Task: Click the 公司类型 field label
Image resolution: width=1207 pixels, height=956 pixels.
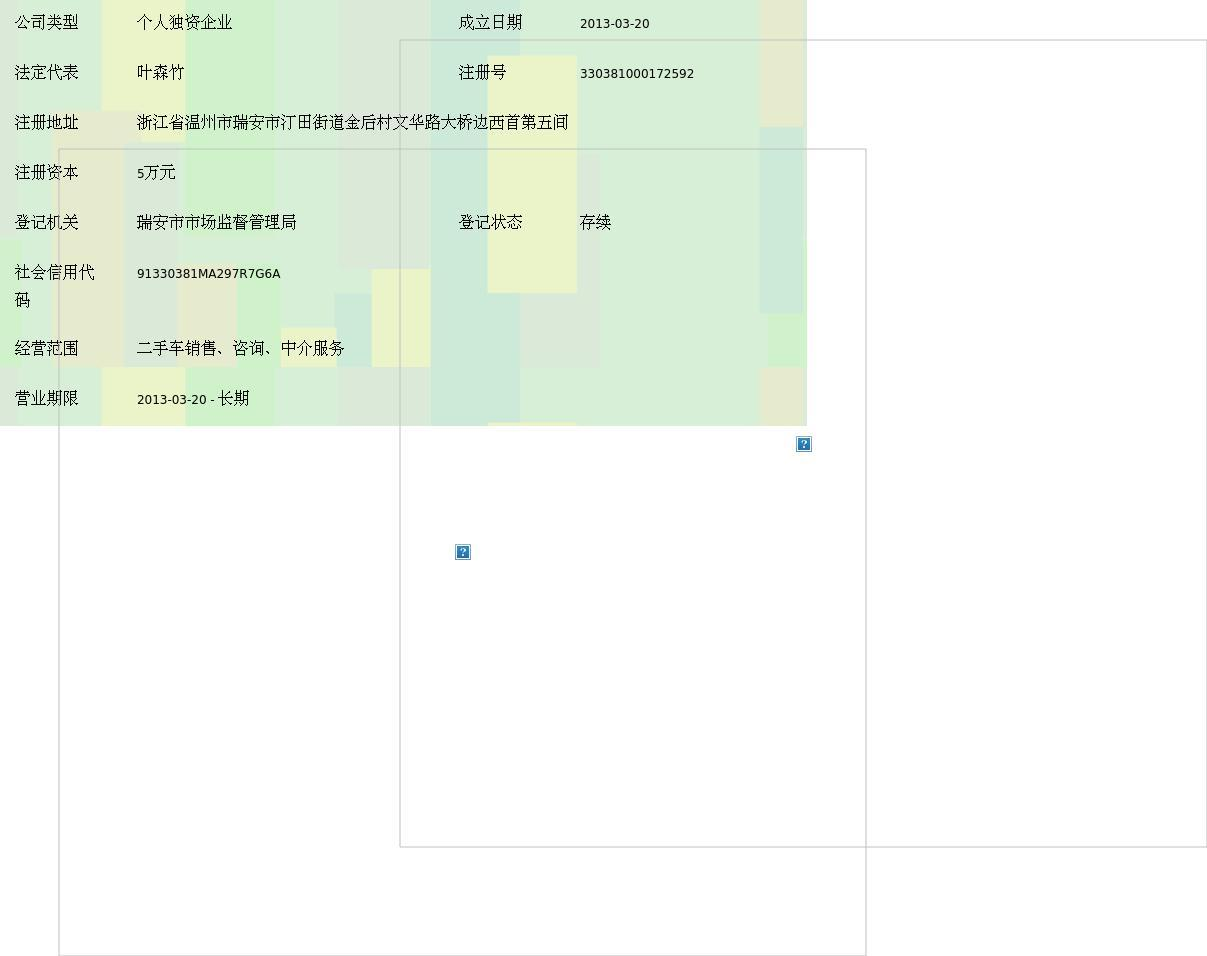Action: coord(46,23)
